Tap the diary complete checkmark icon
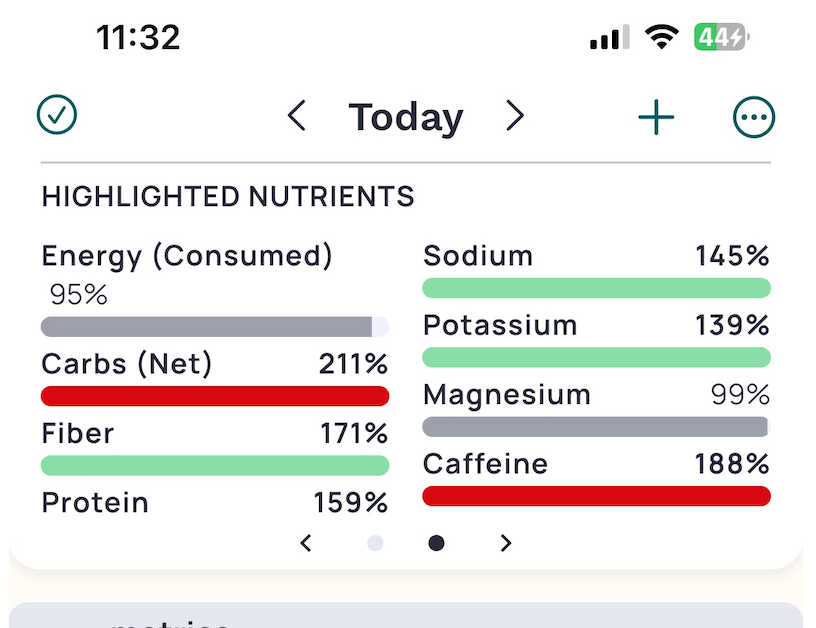The image size is (816, 628). pos(57,116)
